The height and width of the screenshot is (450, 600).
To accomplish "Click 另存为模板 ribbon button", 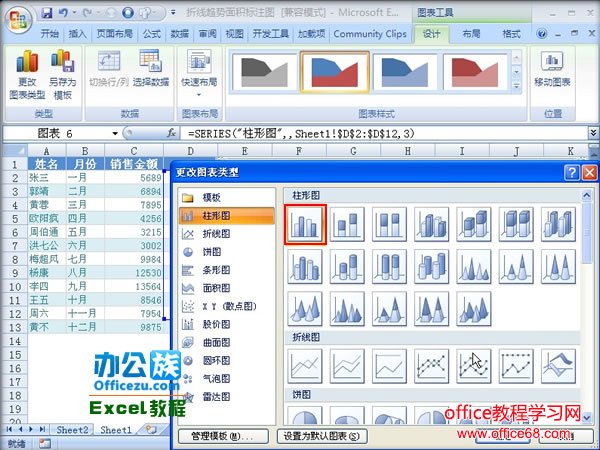I will (x=62, y=75).
